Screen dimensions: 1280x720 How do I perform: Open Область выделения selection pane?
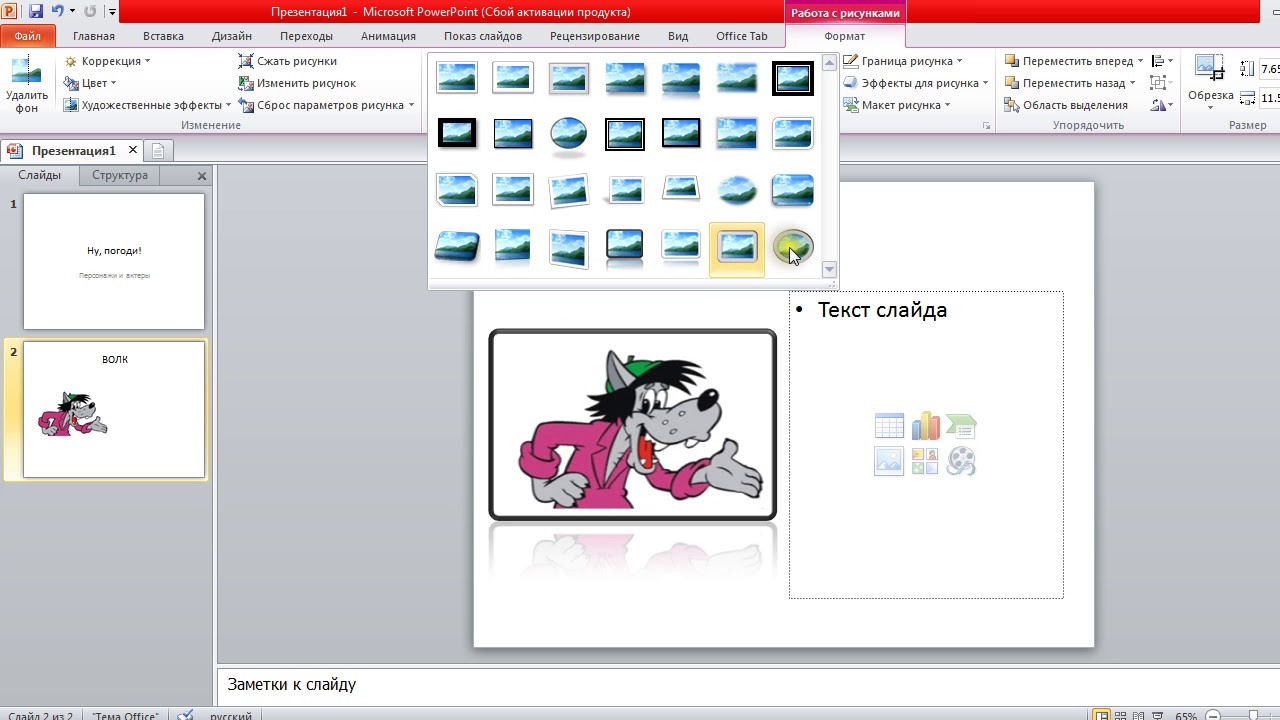click(1066, 105)
